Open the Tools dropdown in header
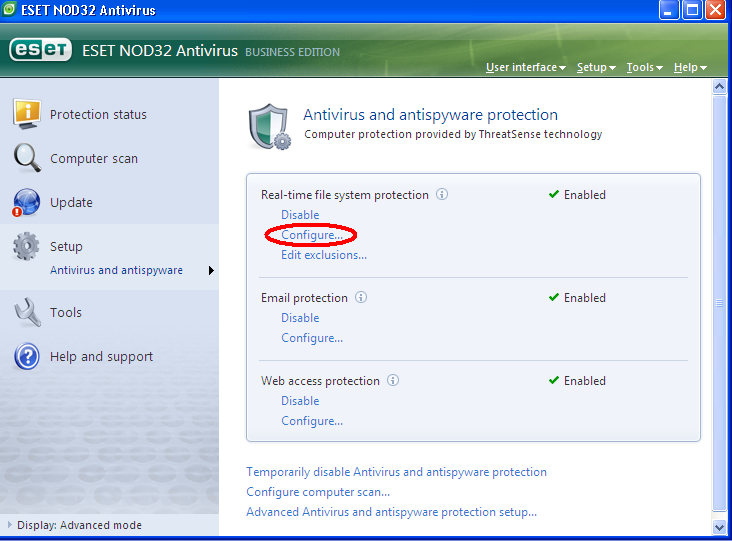This screenshot has height=541, width=732. pos(644,68)
